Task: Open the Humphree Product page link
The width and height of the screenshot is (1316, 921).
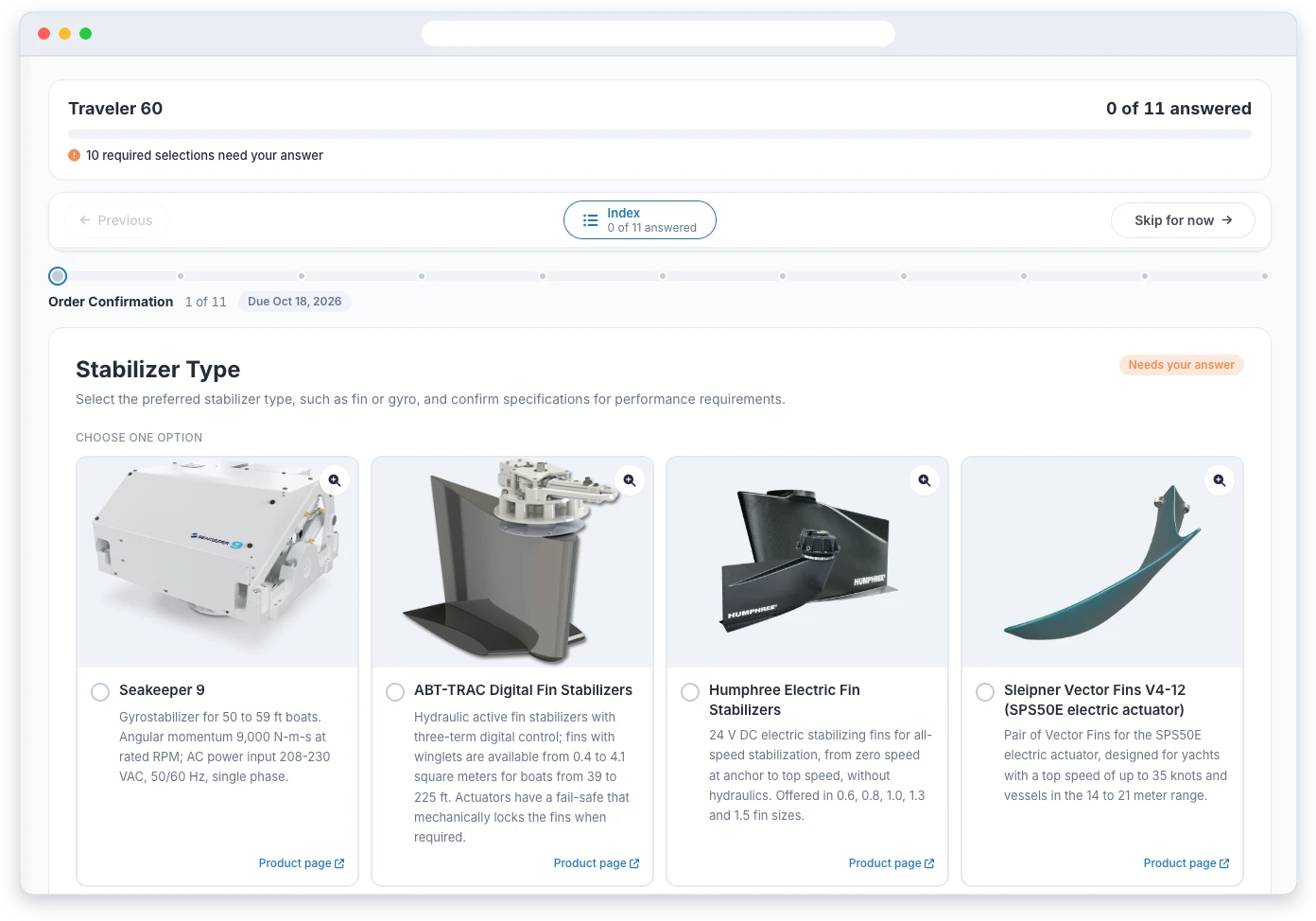Action: [892, 863]
